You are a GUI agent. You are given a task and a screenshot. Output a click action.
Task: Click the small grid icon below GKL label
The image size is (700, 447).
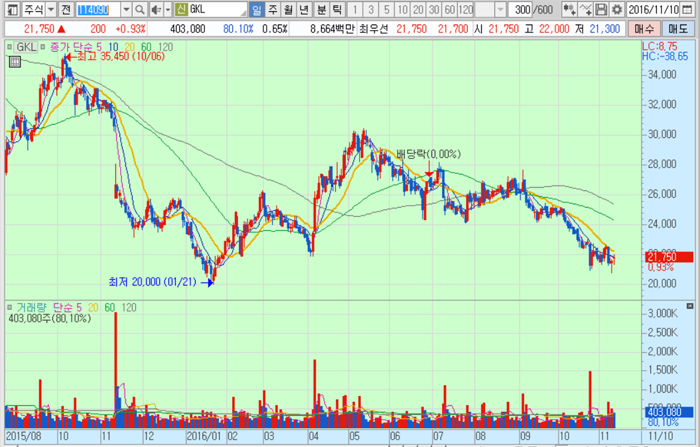click(x=13, y=61)
